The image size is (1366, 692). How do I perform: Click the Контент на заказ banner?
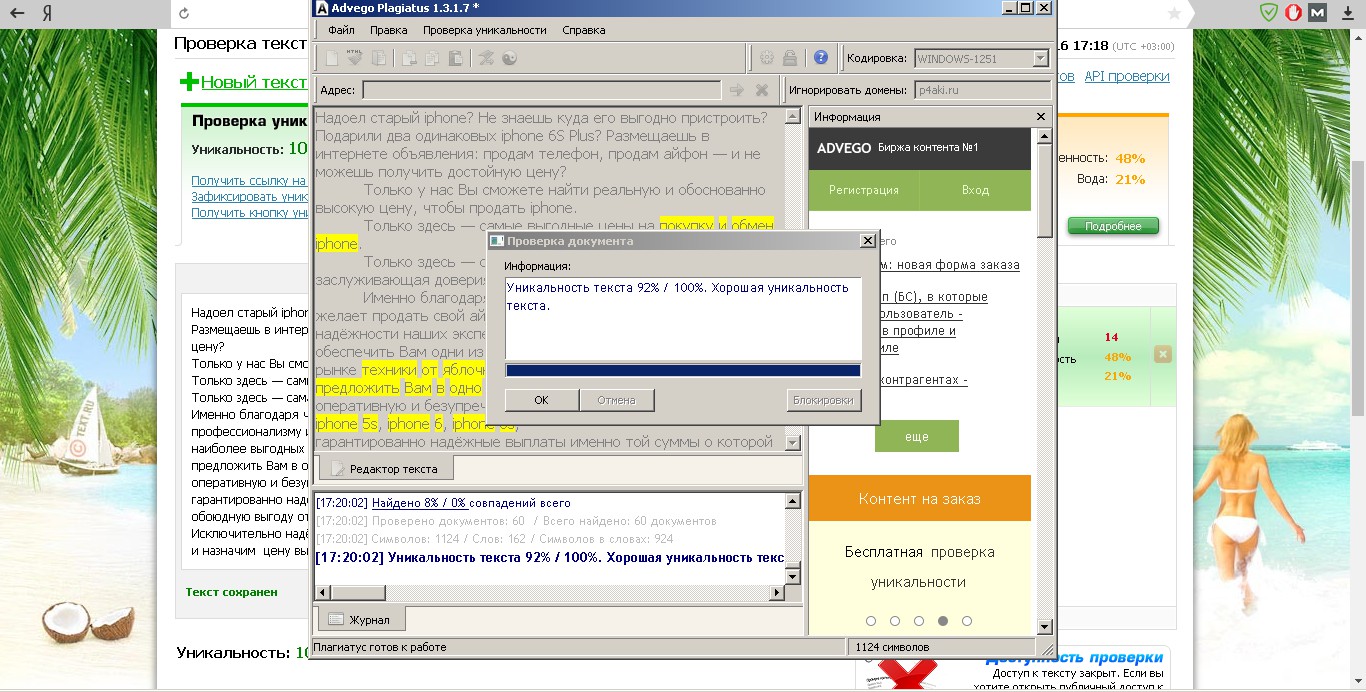(x=920, y=498)
